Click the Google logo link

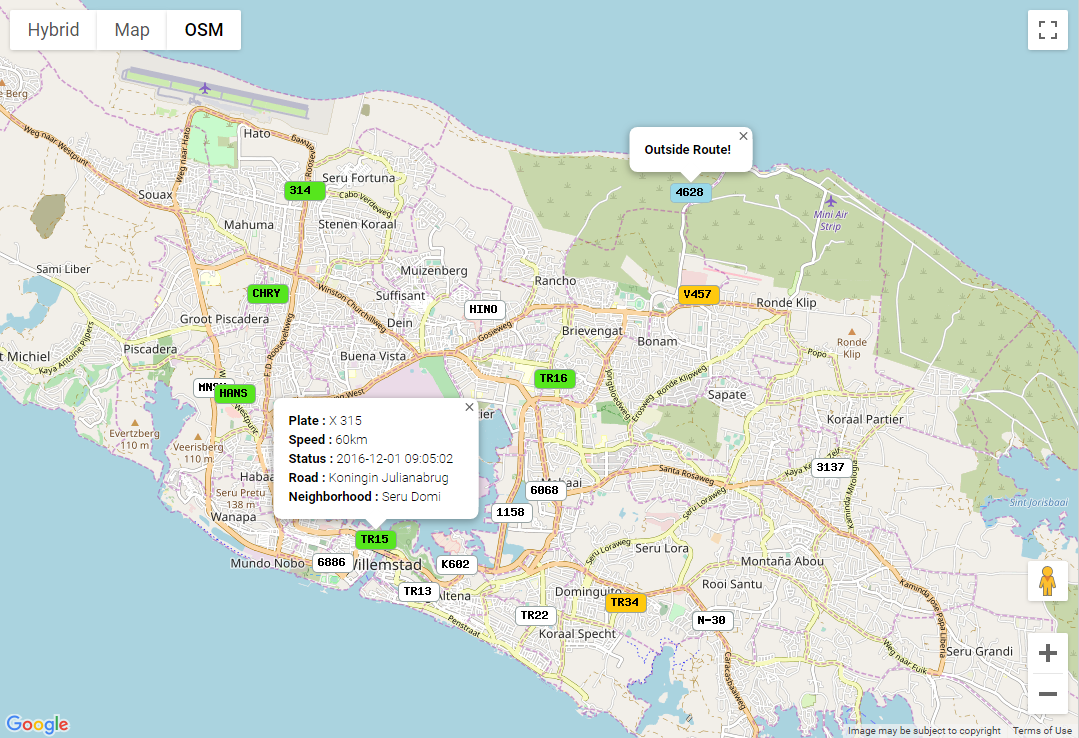[37, 724]
